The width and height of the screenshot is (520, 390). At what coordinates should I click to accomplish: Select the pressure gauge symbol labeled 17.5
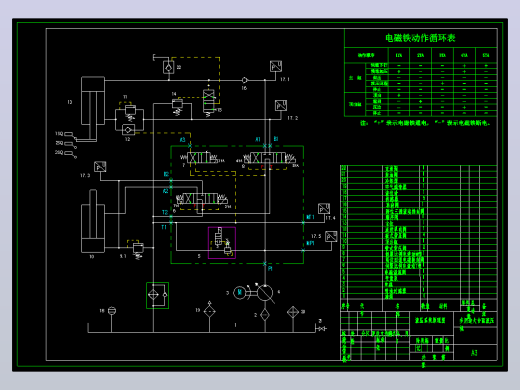(331, 236)
